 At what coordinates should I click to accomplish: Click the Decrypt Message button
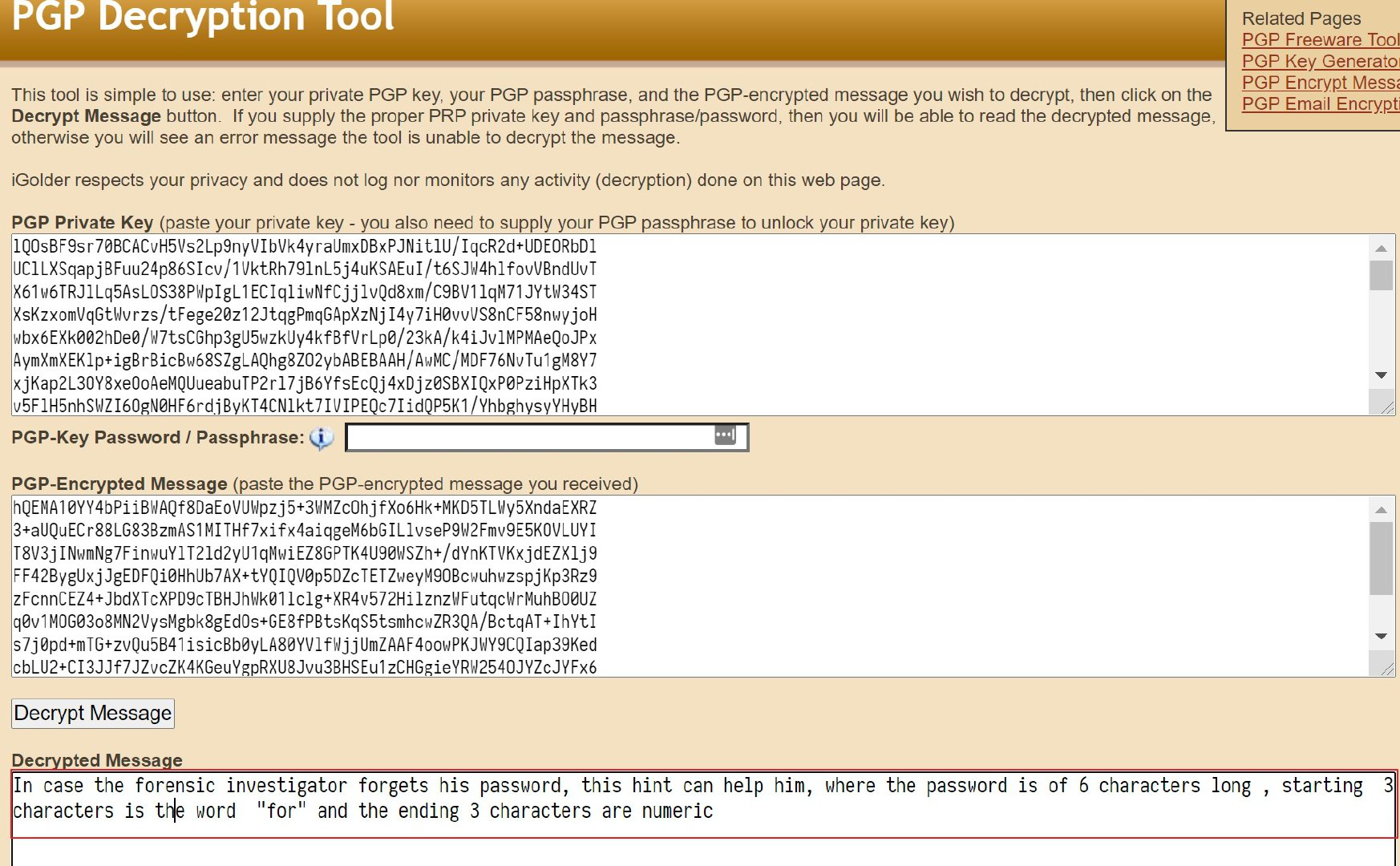[x=93, y=714]
